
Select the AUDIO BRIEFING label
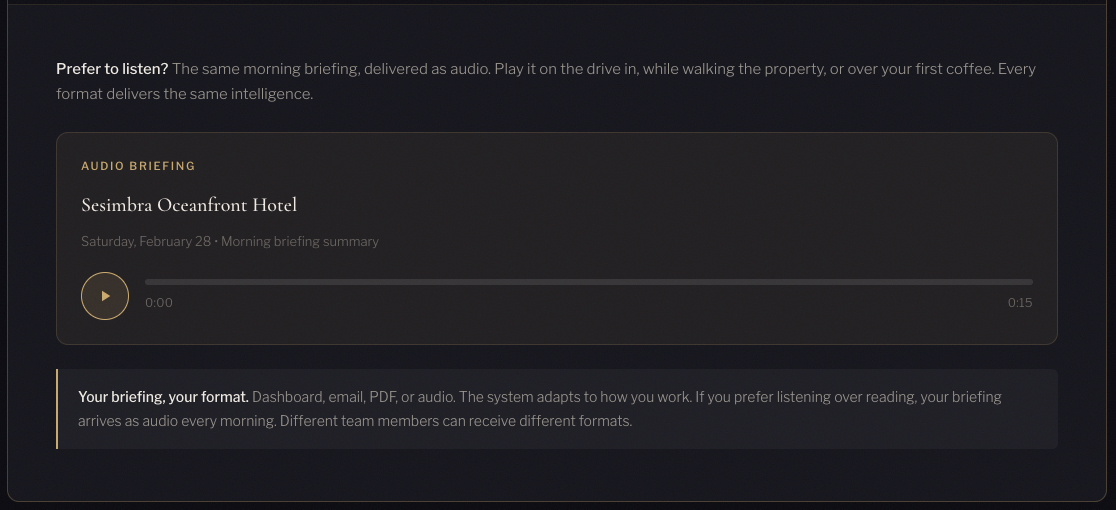[138, 166]
